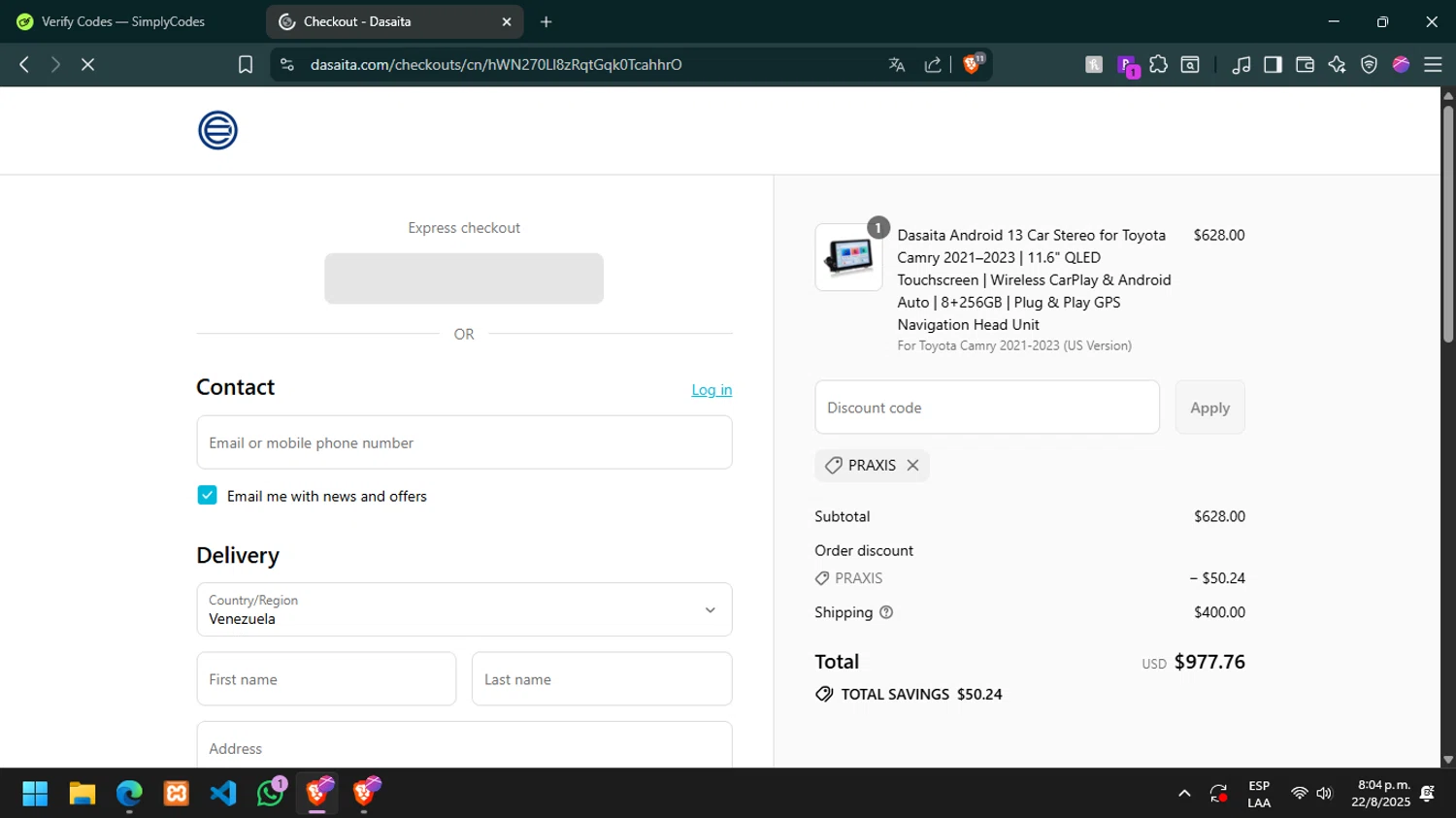Open the Brave playlist music icon

1241,64
